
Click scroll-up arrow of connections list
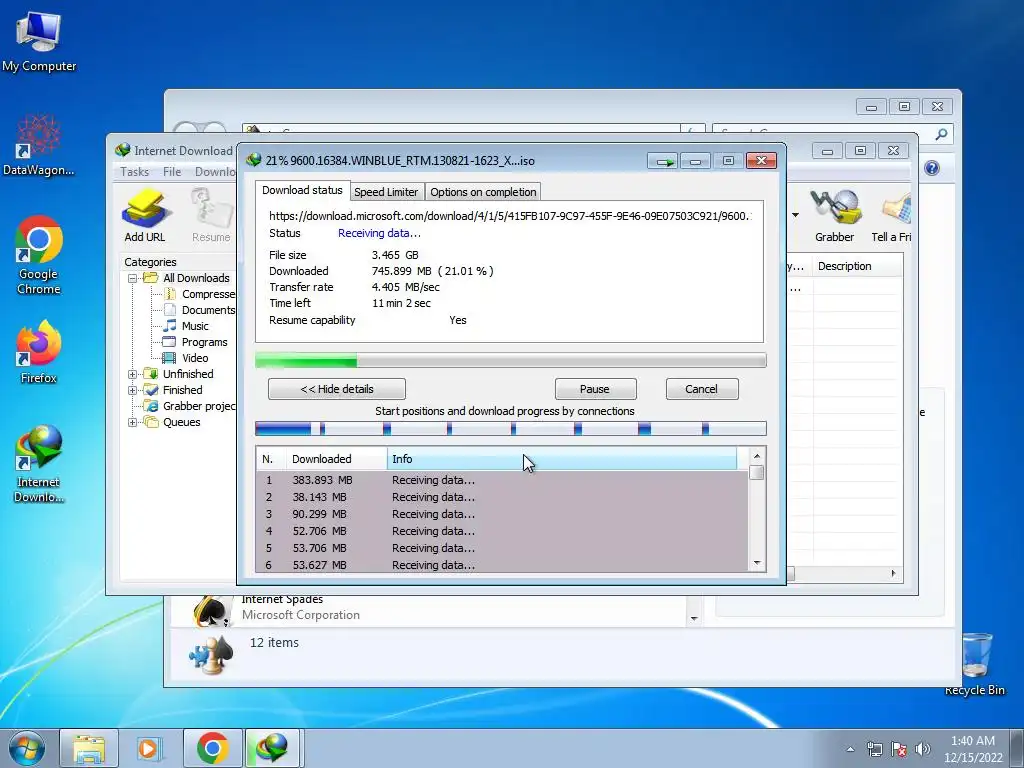pos(757,456)
